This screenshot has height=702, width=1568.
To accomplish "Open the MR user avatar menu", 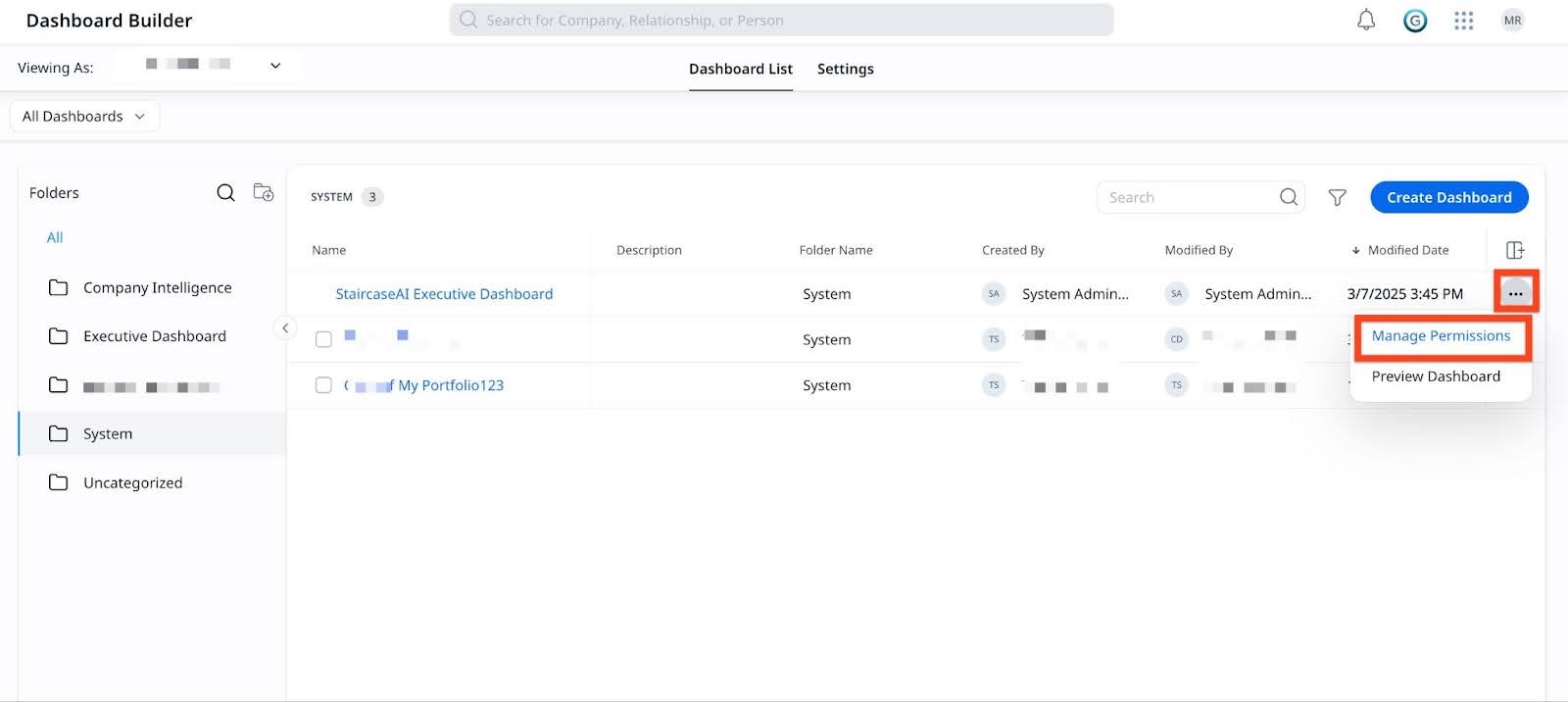I will 1513,20.
